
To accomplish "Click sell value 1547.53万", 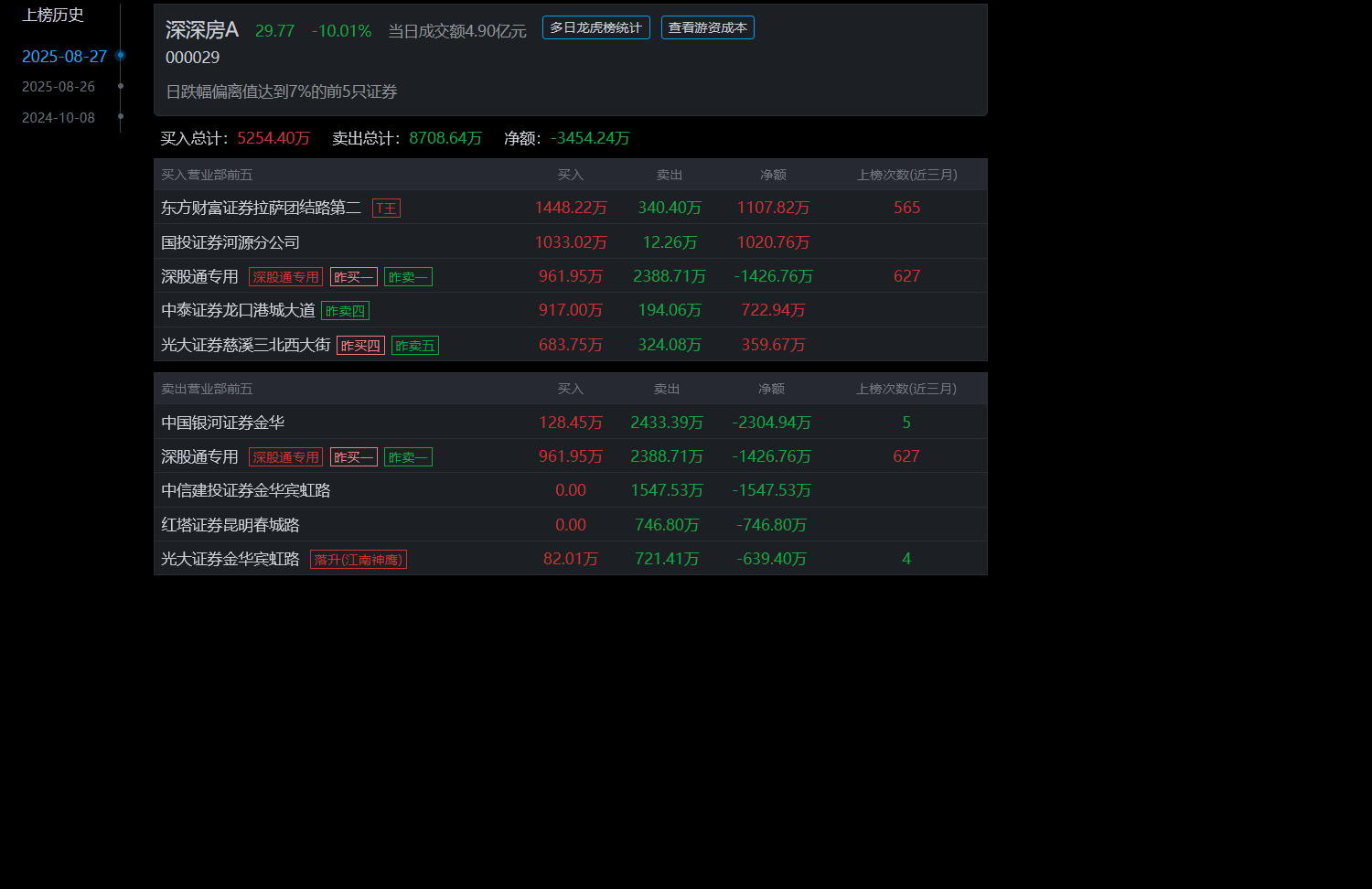I will pyautogui.click(x=667, y=490).
